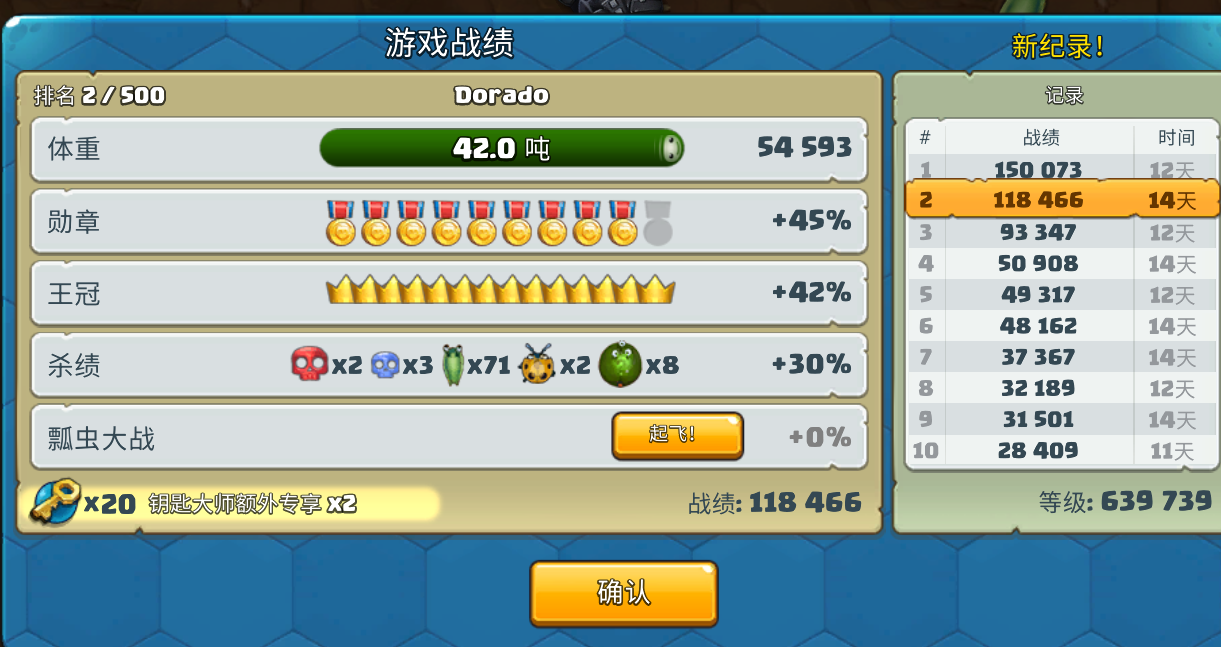Click the 钥匙大师额外专享 x2 bonus banner
This screenshot has width=1221, height=647.
tap(252, 503)
